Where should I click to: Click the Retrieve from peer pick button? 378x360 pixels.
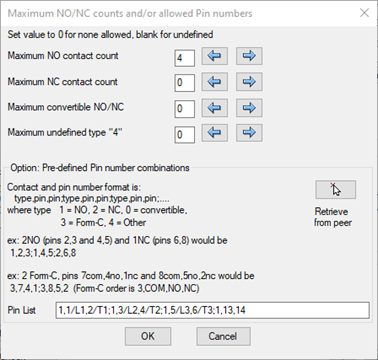tap(335, 190)
